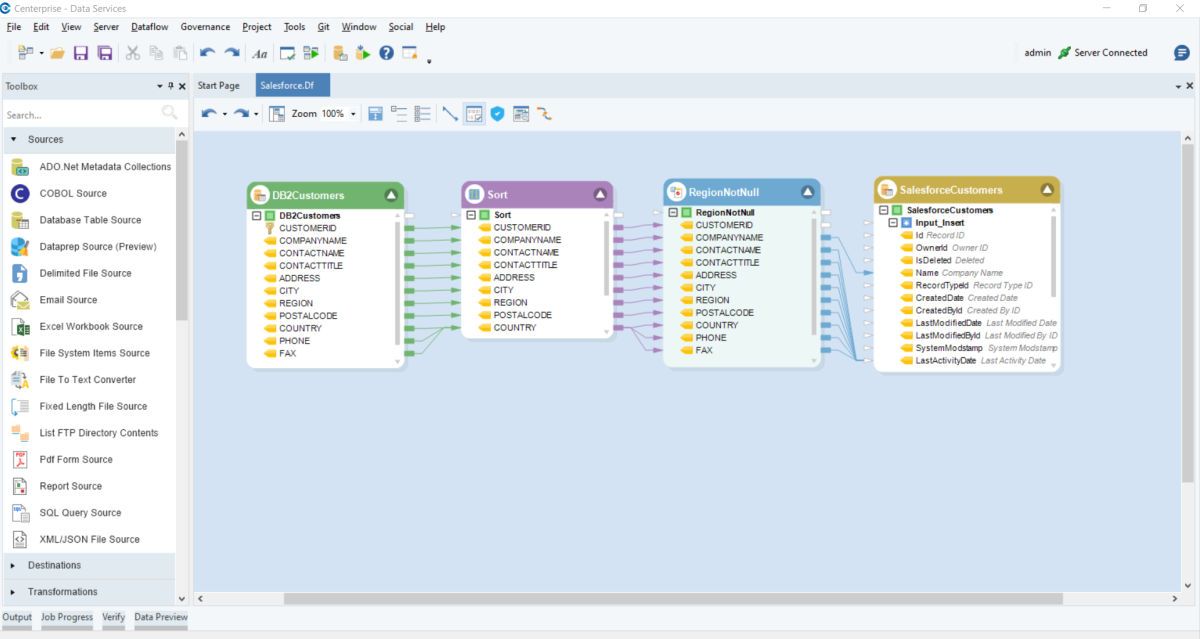This screenshot has width=1200, height=639.
Task: Select the Diagonal Link tool in the dataflow toolbar
Action: pyautogui.click(x=449, y=113)
